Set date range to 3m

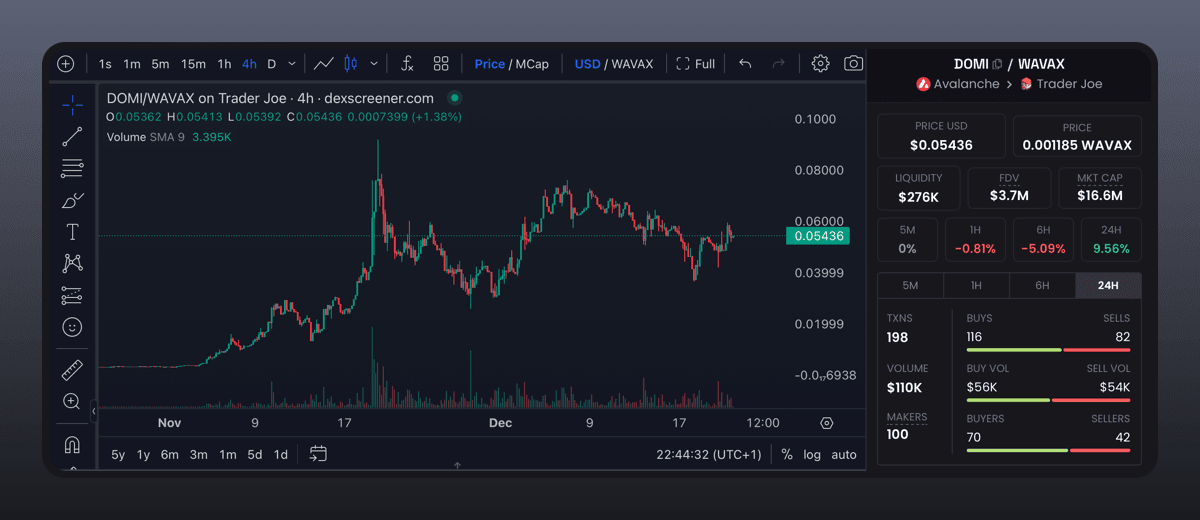[199, 454]
